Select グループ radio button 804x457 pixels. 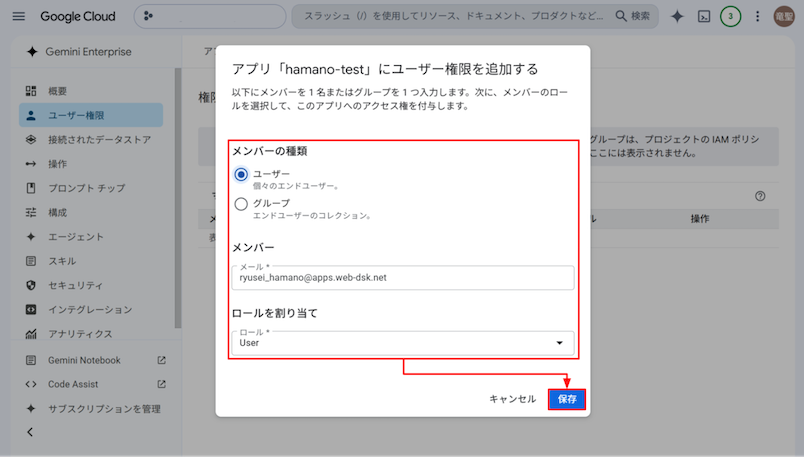click(x=241, y=204)
